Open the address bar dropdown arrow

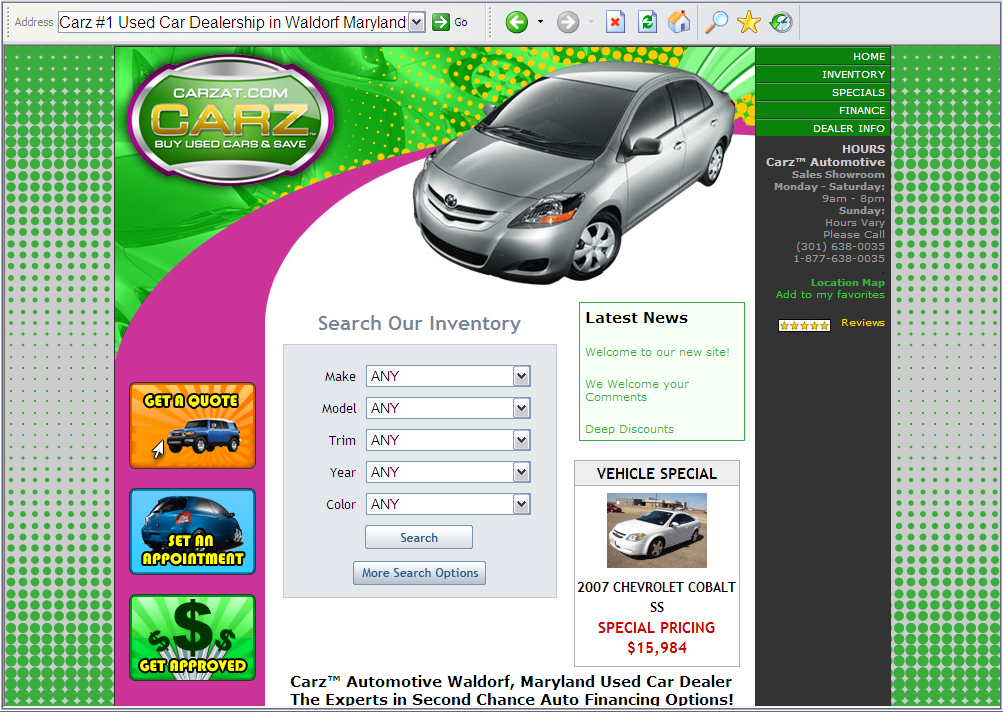[417, 22]
